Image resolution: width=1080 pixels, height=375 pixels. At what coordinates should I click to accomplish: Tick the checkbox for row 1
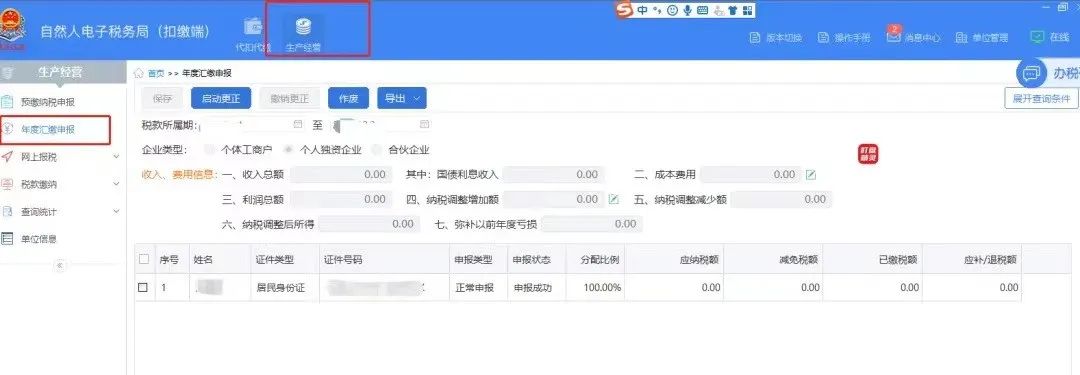[x=143, y=287]
